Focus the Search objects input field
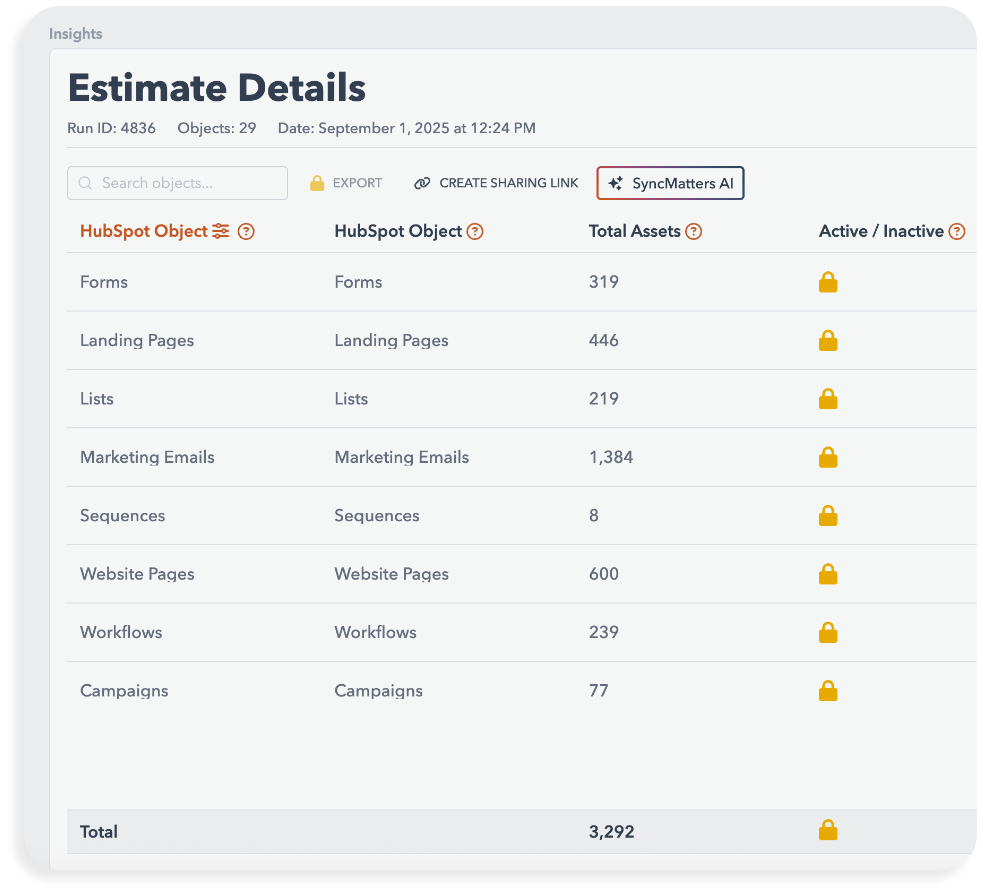983x894 pixels. [178, 183]
